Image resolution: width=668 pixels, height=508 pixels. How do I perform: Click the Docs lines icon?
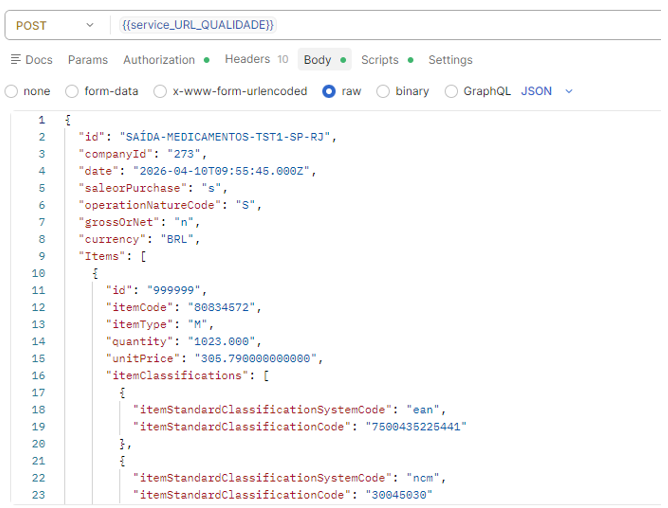(16, 59)
